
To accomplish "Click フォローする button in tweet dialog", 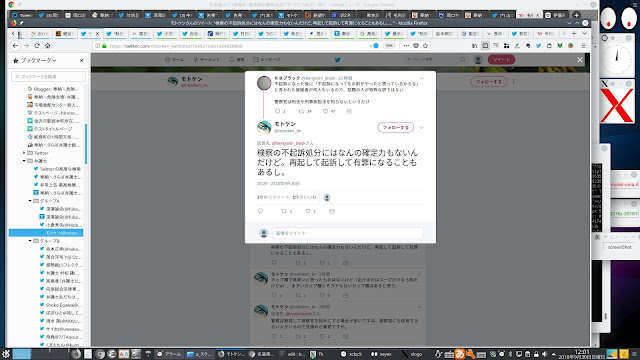I will 396,127.
